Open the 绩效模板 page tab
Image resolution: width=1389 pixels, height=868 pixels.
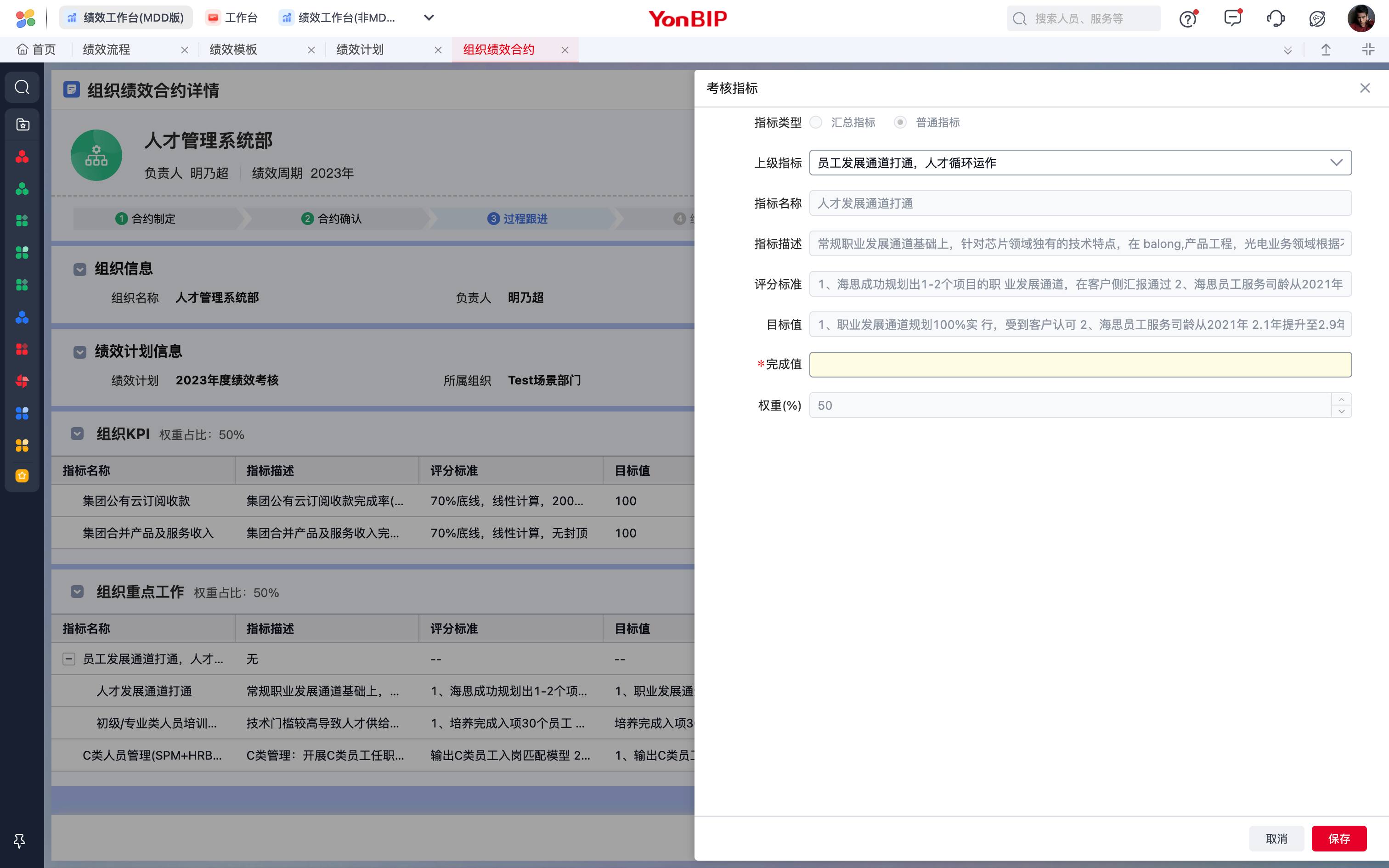tap(234, 50)
